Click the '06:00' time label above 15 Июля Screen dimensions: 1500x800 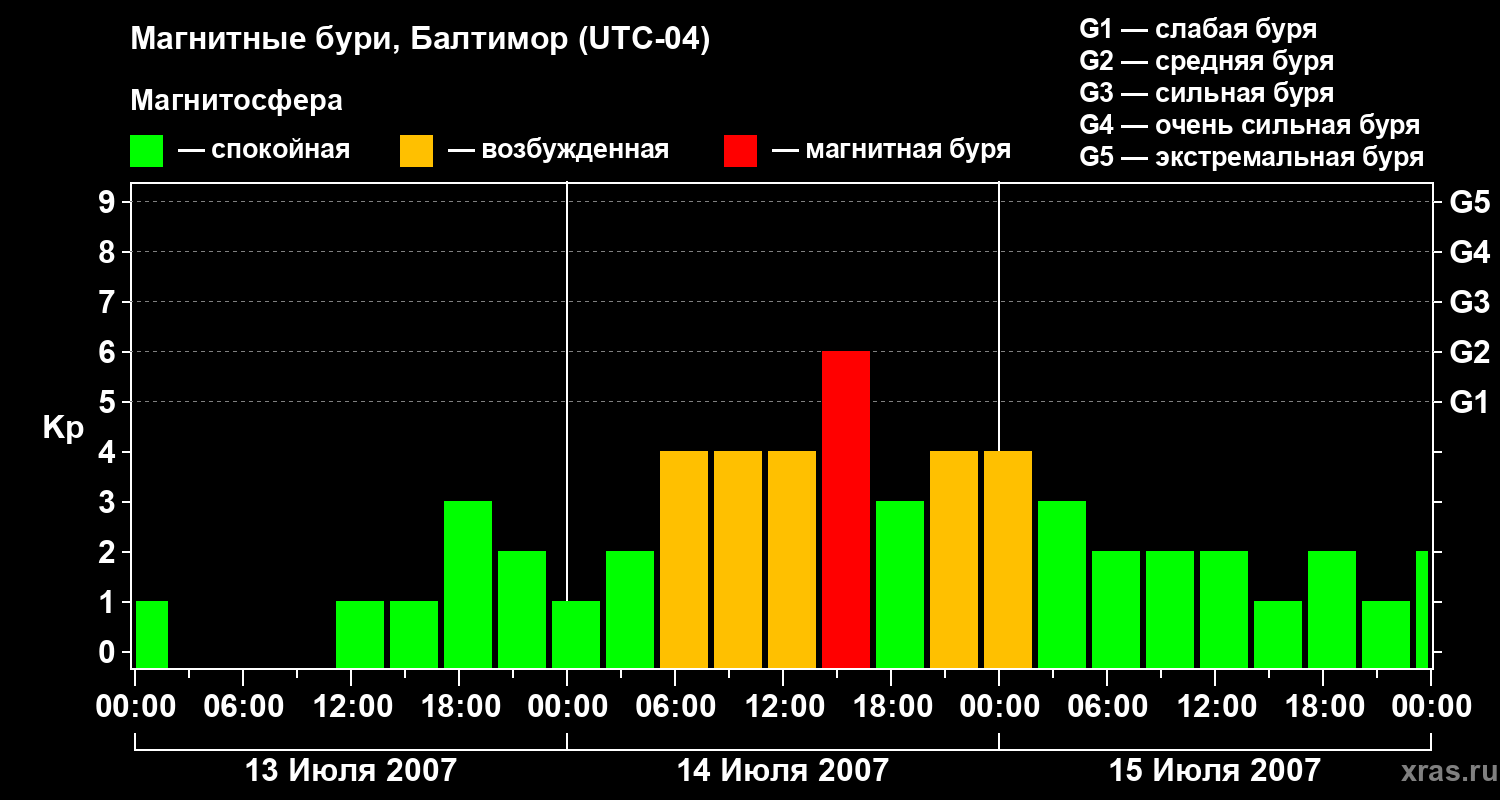click(1107, 707)
